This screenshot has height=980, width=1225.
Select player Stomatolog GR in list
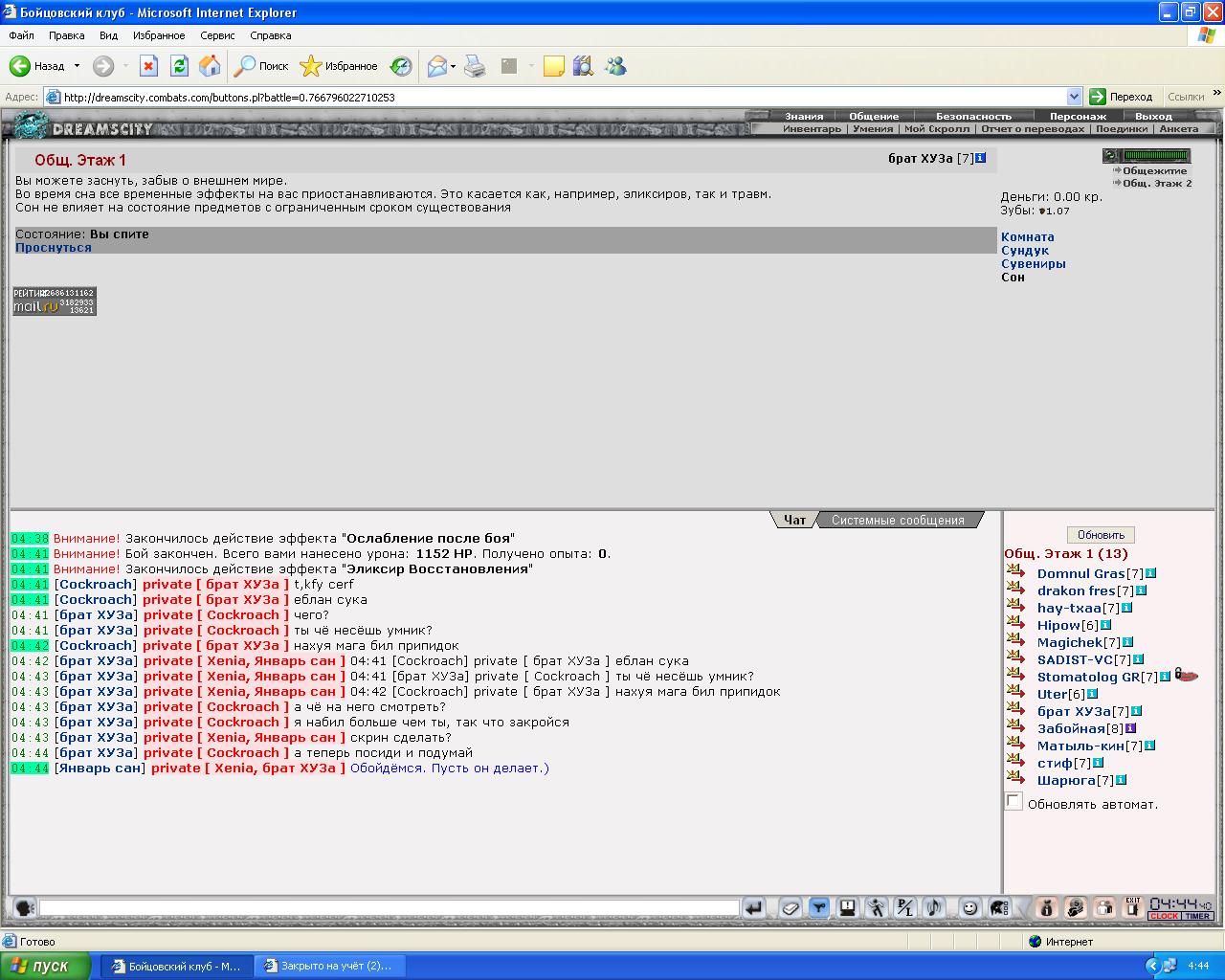point(1089,677)
